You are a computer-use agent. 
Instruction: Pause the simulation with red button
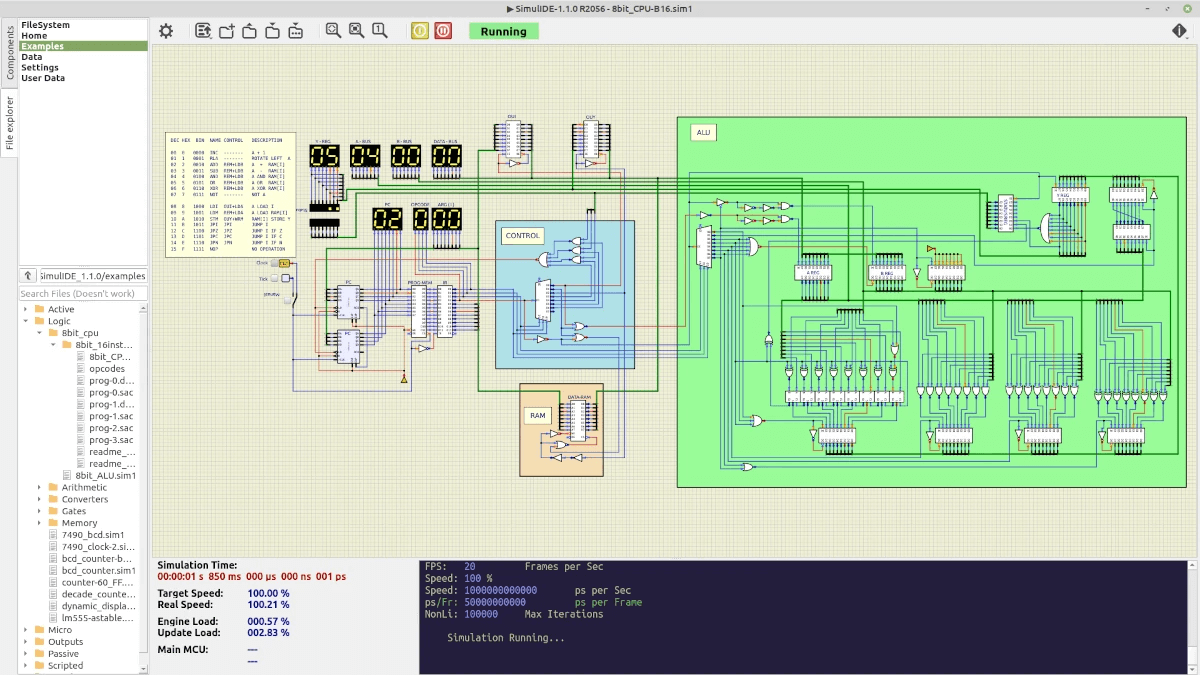443,31
